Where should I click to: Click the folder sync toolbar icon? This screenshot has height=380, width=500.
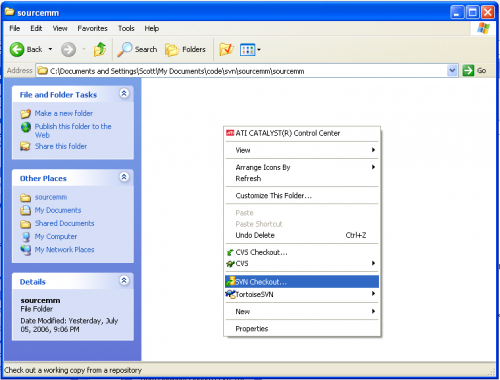[x=226, y=50]
